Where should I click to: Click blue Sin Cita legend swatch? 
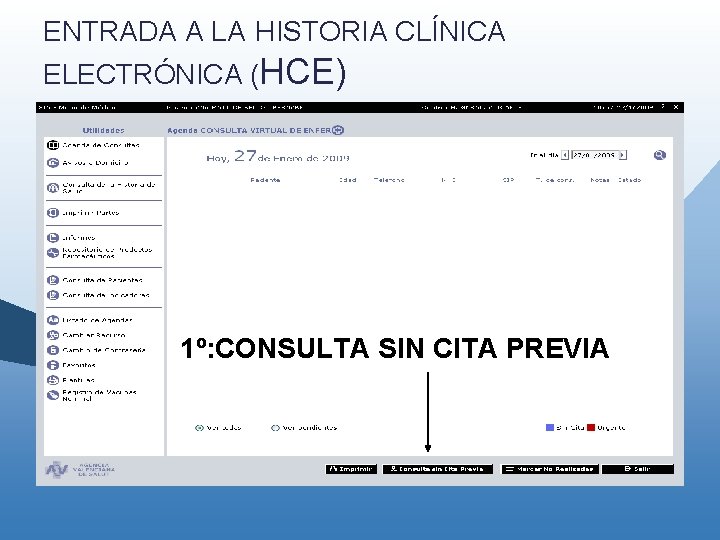[x=550, y=428]
